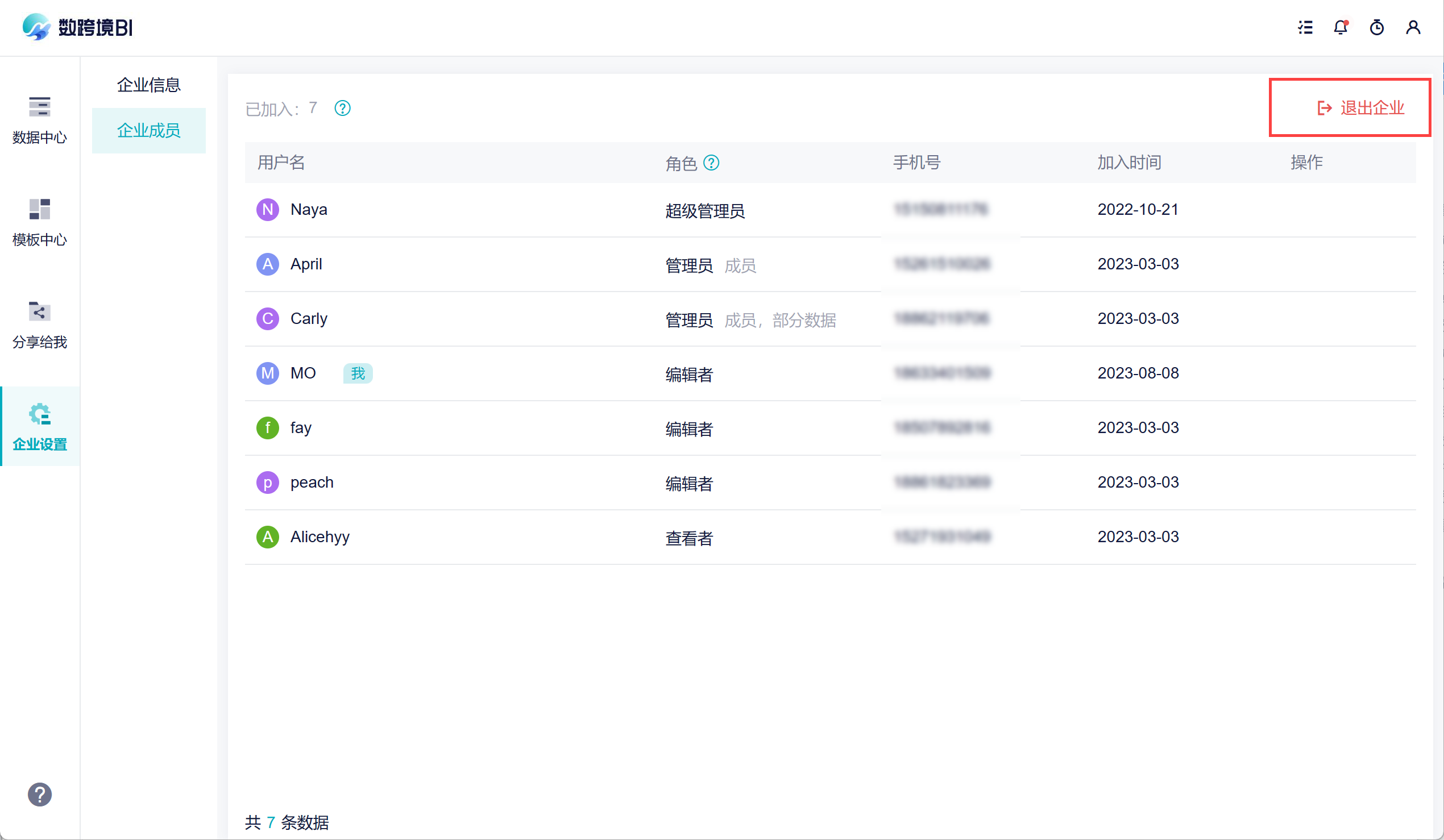
Task: Select 企业设置 in sidebar
Action: 40,427
